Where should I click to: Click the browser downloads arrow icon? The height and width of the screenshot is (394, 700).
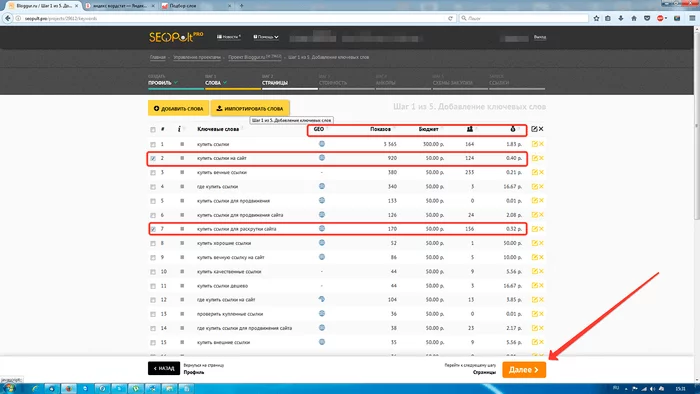pyautogui.click(x=621, y=18)
